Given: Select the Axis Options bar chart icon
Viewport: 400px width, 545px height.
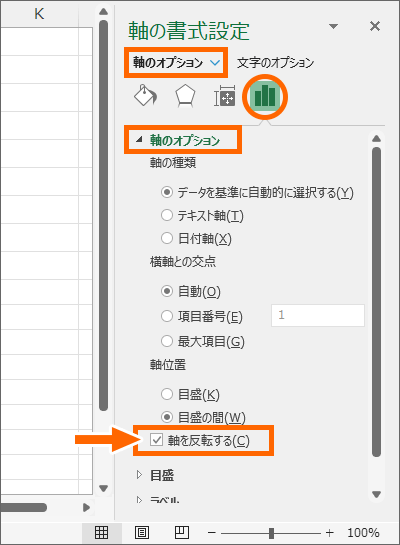Looking at the screenshot, I should (265, 96).
